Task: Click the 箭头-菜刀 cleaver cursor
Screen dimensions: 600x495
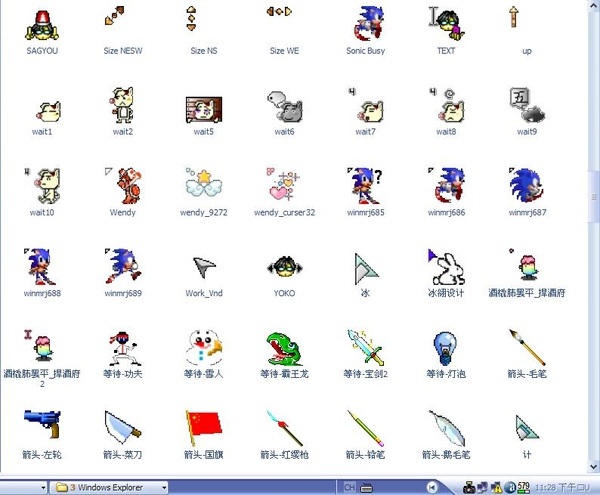Action: pyautogui.click(x=122, y=427)
